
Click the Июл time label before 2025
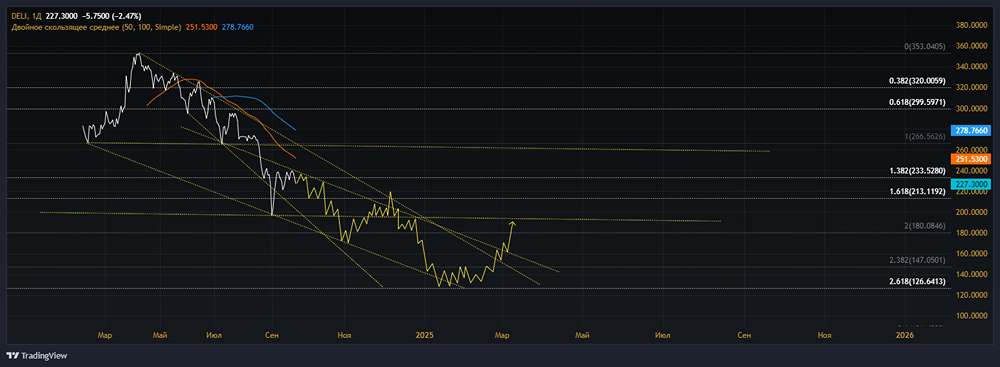(214, 334)
